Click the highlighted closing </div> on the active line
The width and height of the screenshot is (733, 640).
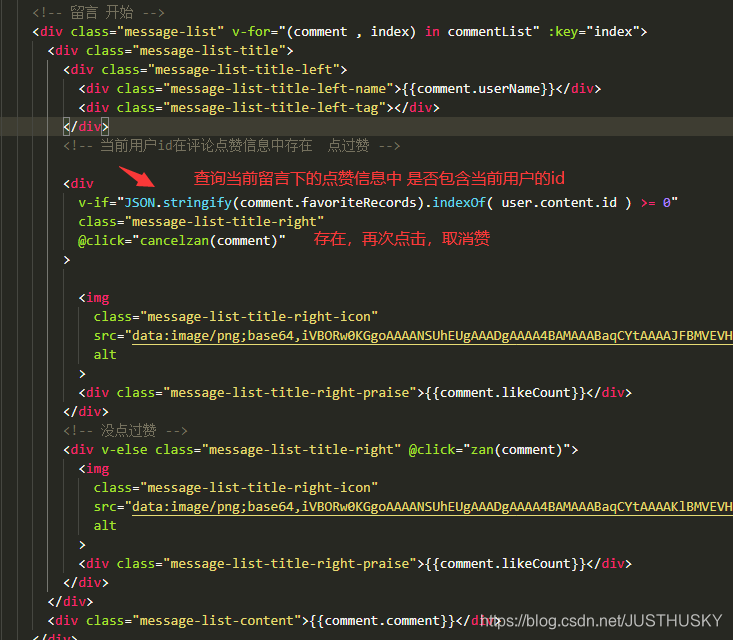(x=86, y=127)
